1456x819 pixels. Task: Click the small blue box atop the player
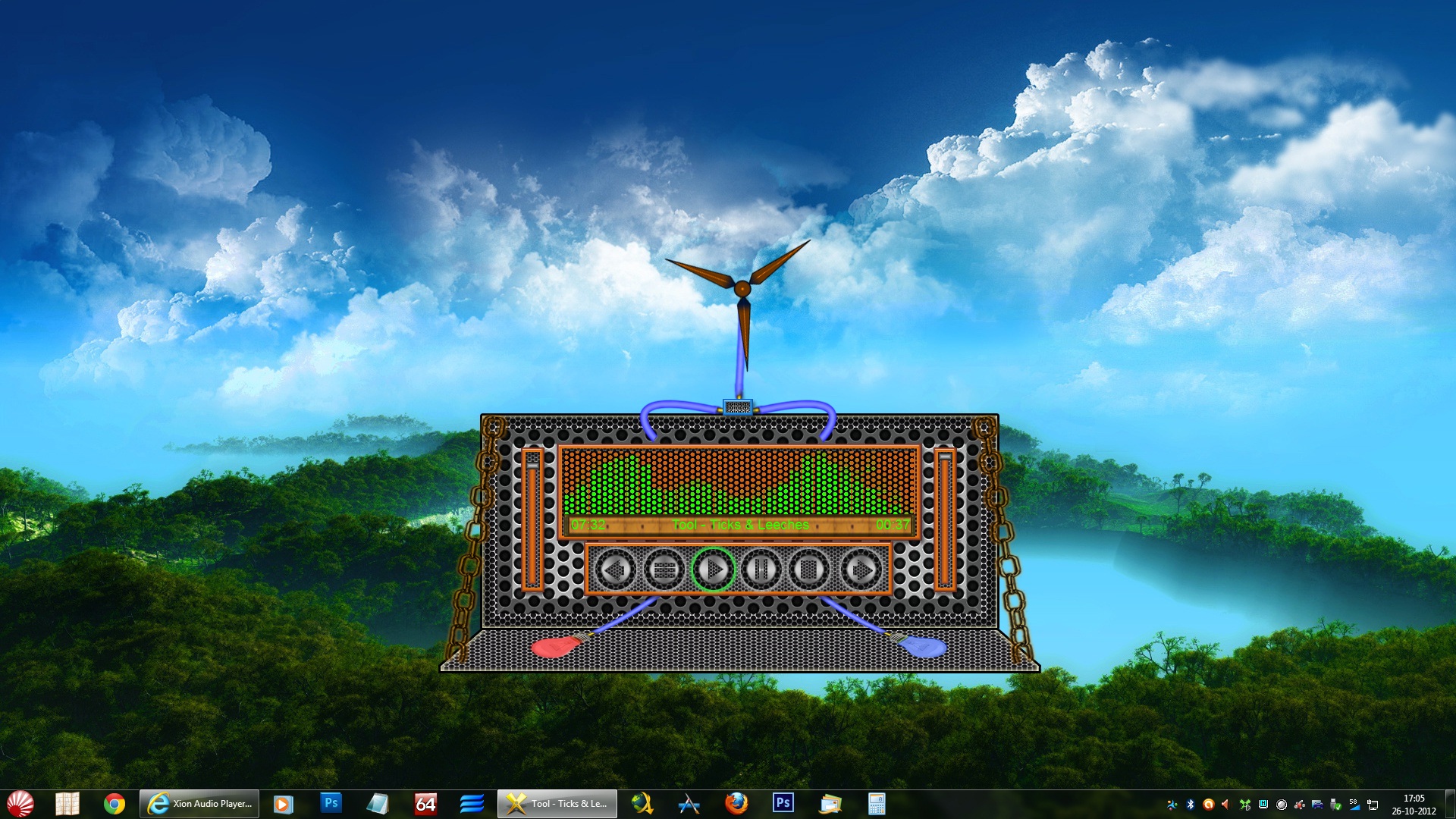[738, 407]
